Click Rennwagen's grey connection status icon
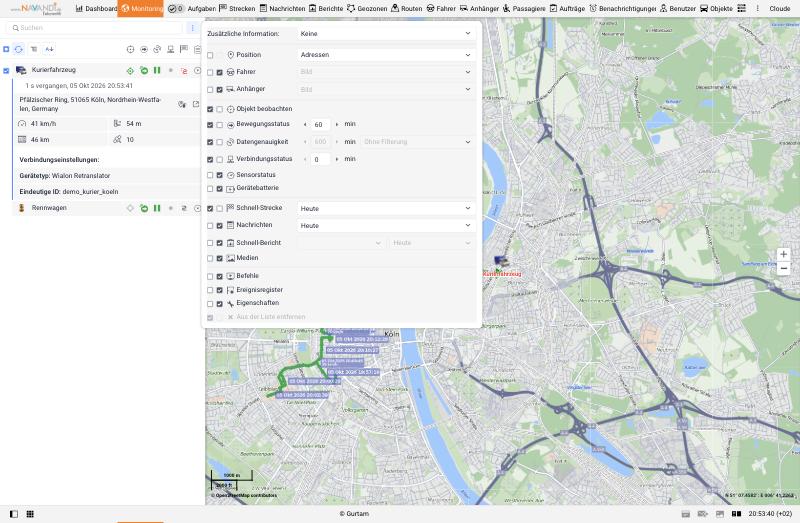This screenshot has width=800, height=523. (x=184, y=208)
